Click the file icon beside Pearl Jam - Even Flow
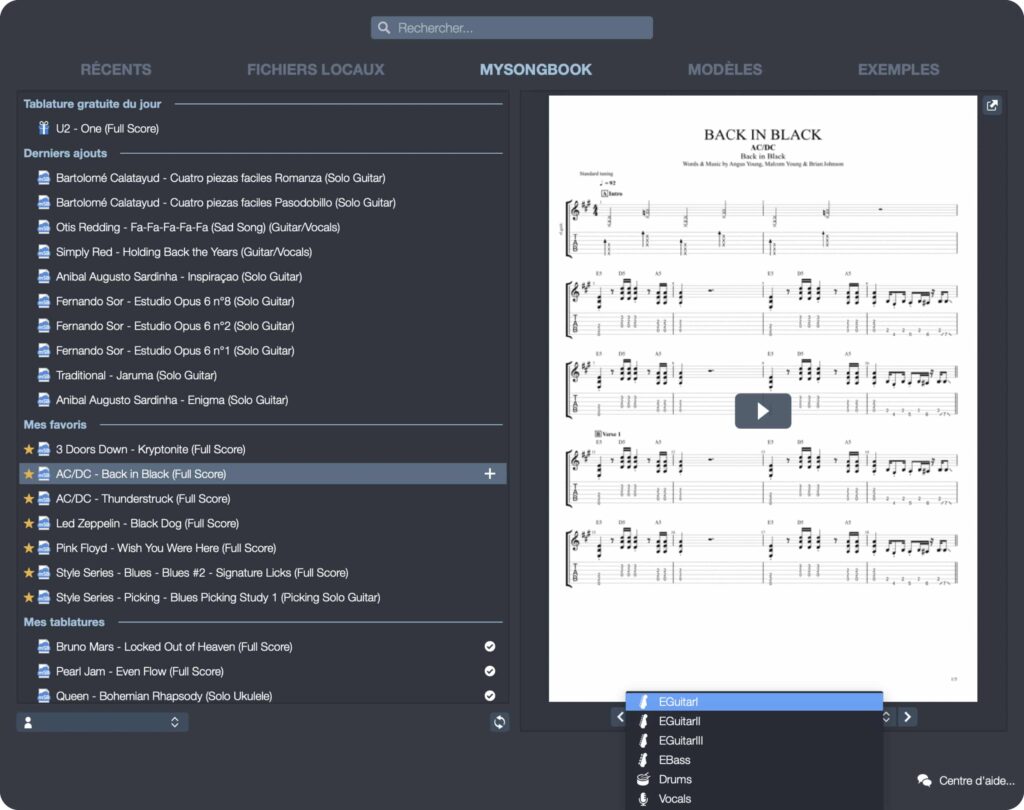 [x=44, y=671]
